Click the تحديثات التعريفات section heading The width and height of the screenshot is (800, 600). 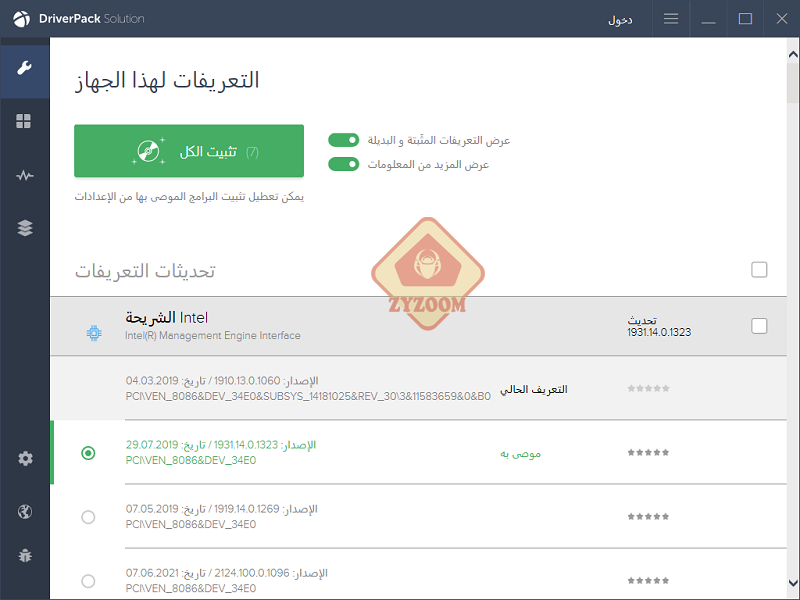[x=145, y=271]
